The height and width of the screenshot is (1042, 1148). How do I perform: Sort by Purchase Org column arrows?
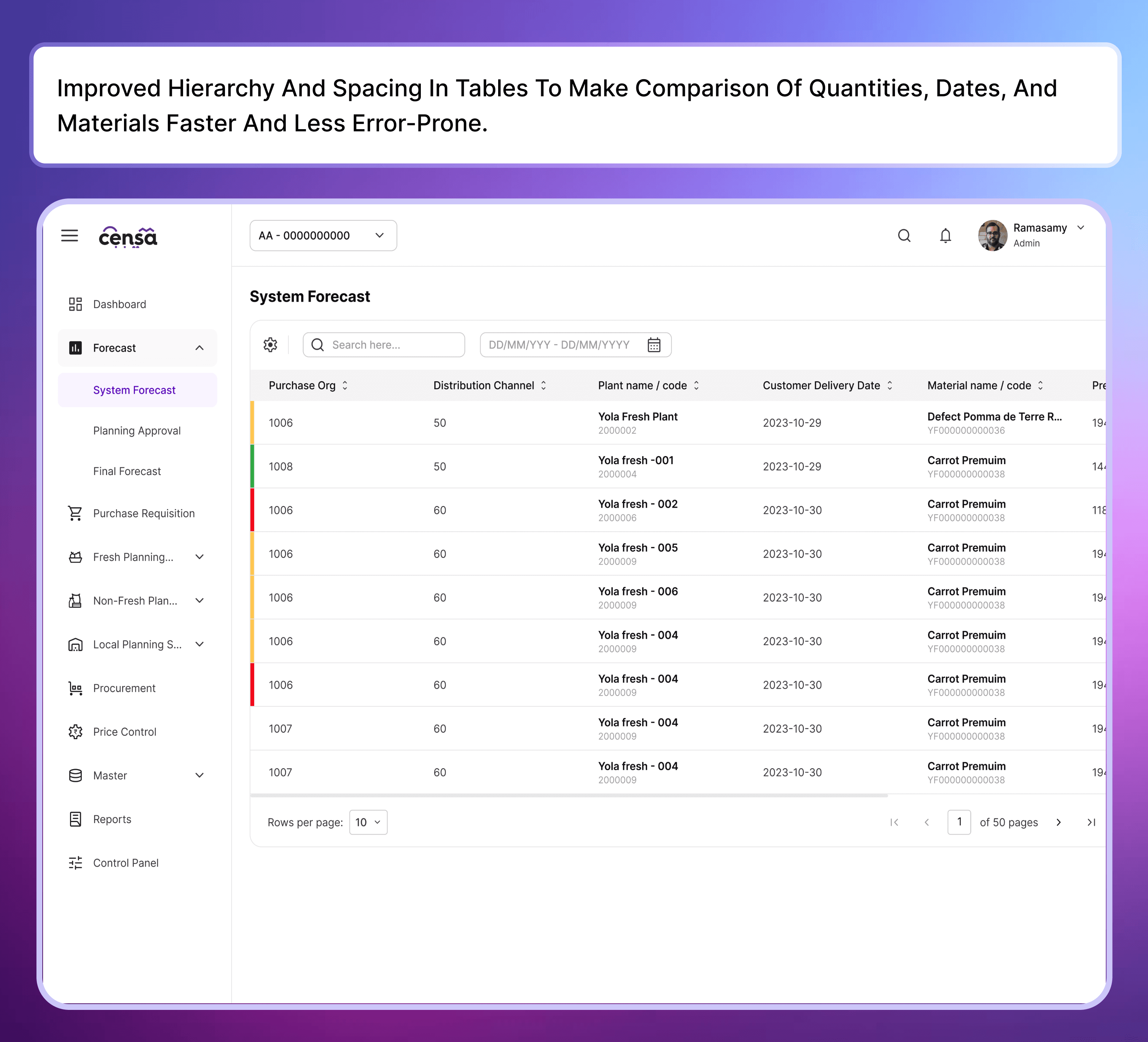(345, 386)
